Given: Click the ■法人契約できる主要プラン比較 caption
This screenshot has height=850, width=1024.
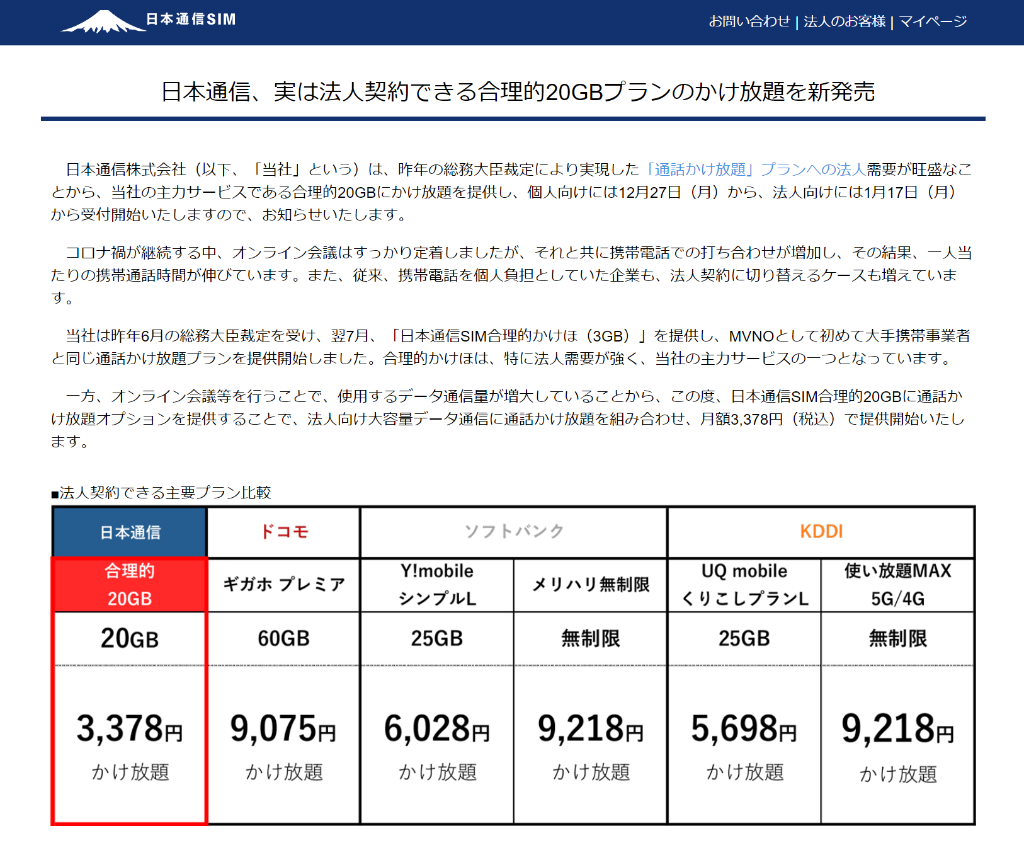Looking at the screenshot, I should (x=161, y=492).
